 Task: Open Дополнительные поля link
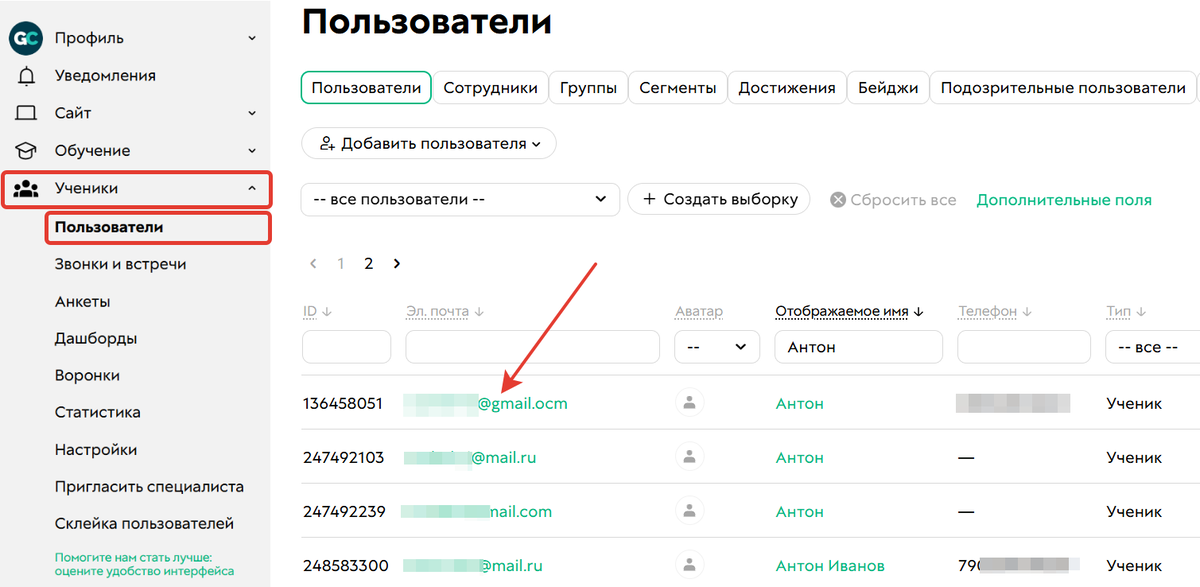pyautogui.click(x=1063, y=199)
